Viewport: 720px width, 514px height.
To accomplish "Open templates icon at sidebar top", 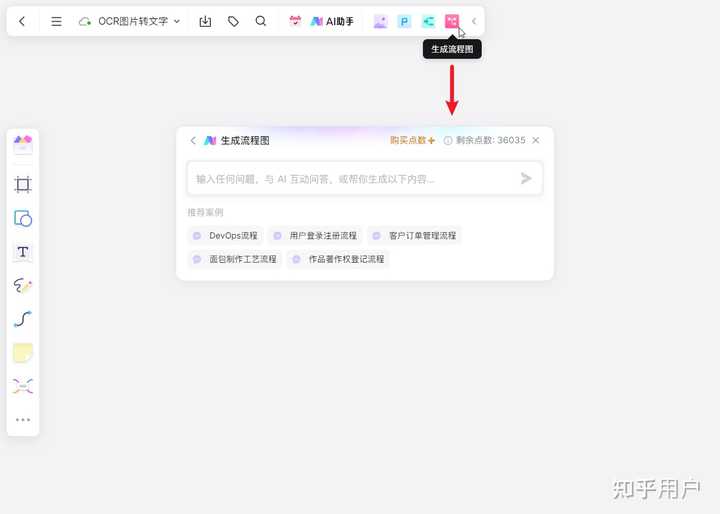I will [22, 145].
